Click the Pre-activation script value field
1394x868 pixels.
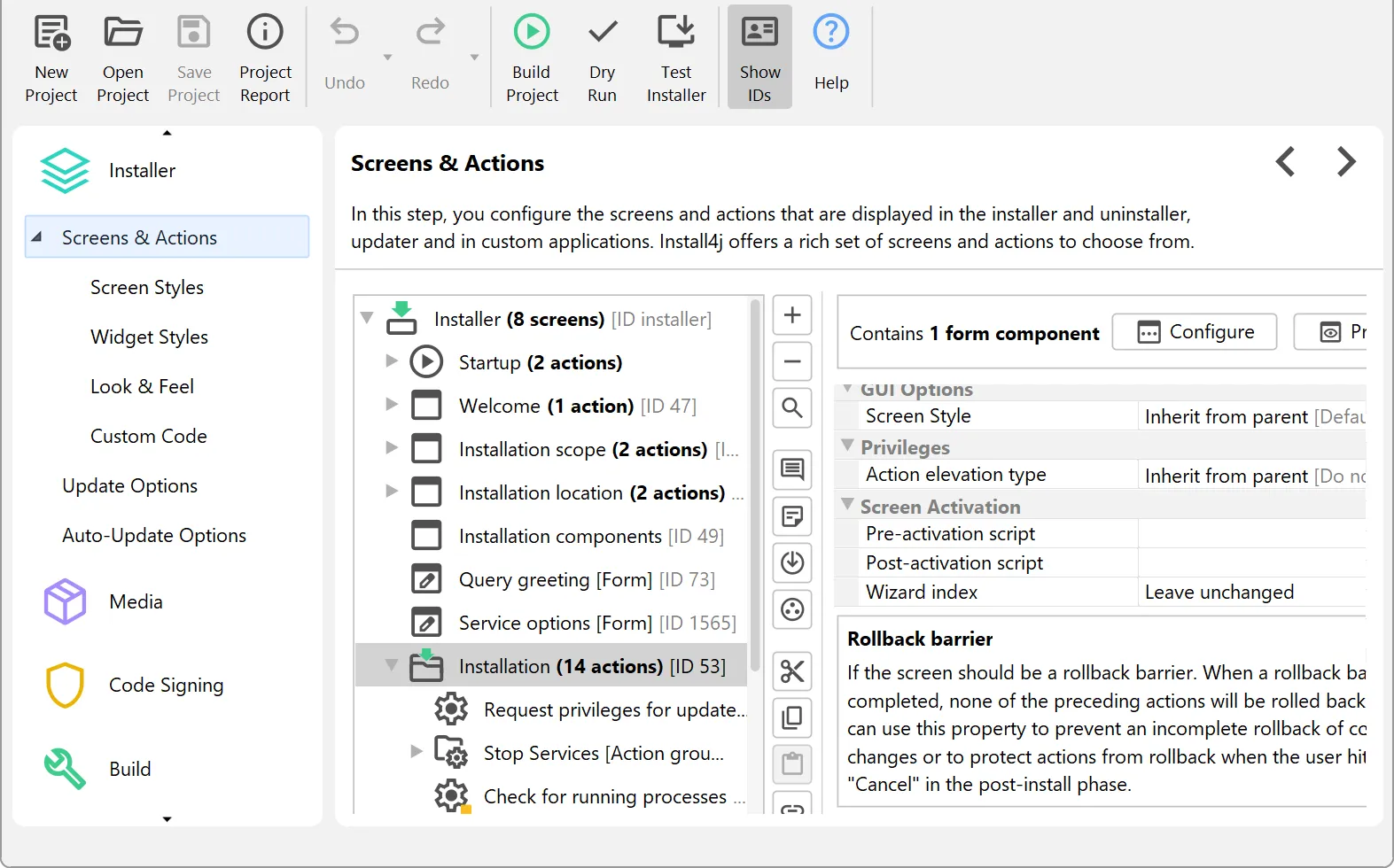(1252, 534)
